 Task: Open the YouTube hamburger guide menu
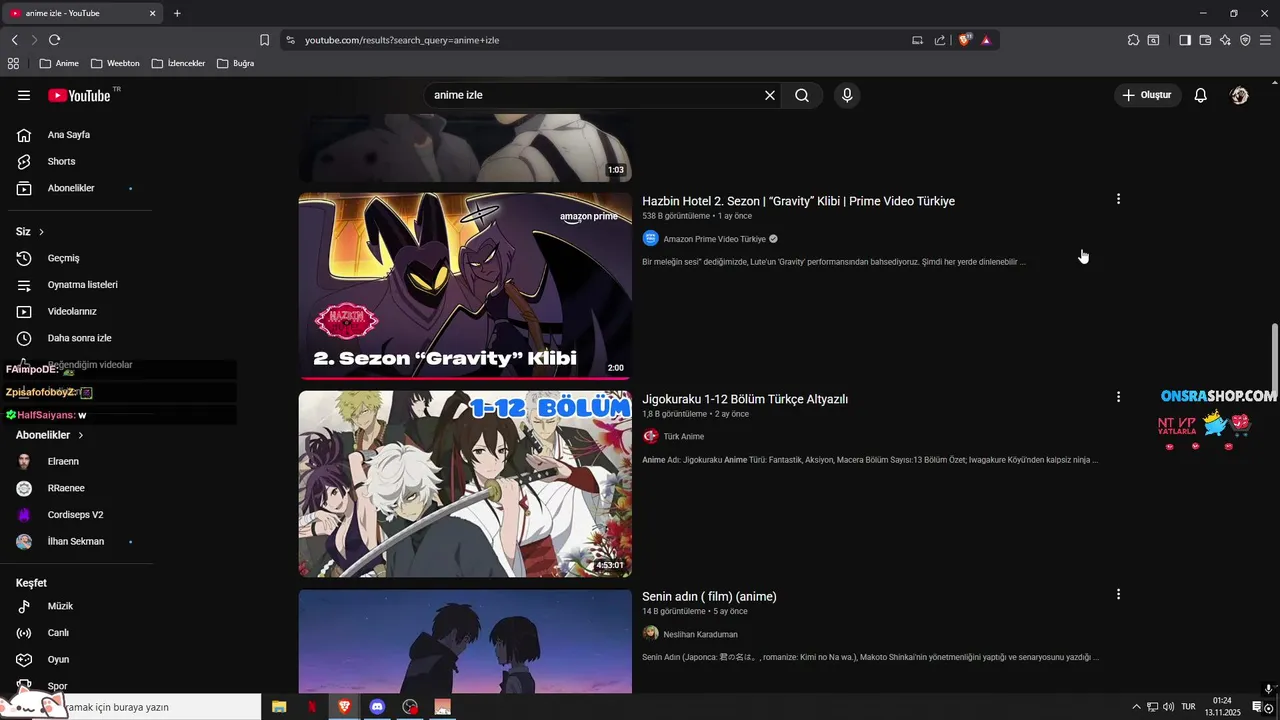pyautogui.click(x=24, y=95)
